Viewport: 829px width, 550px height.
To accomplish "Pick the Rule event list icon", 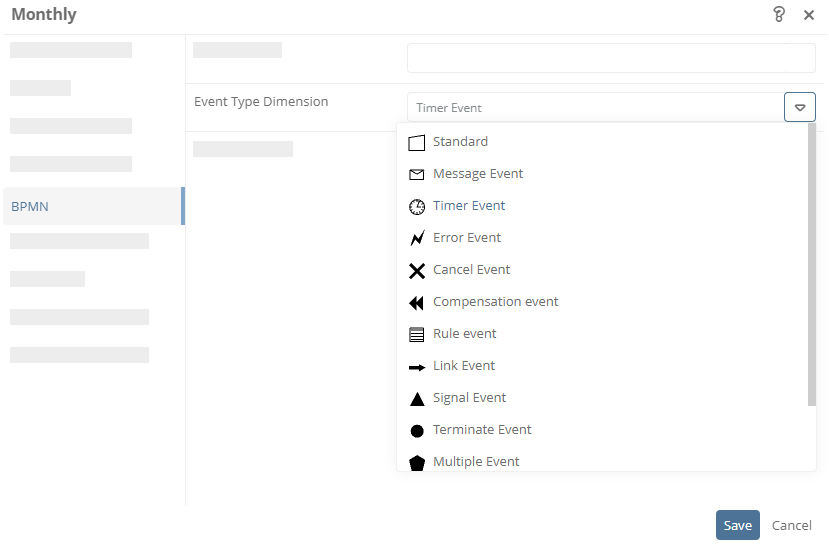I will coord(417,335).
